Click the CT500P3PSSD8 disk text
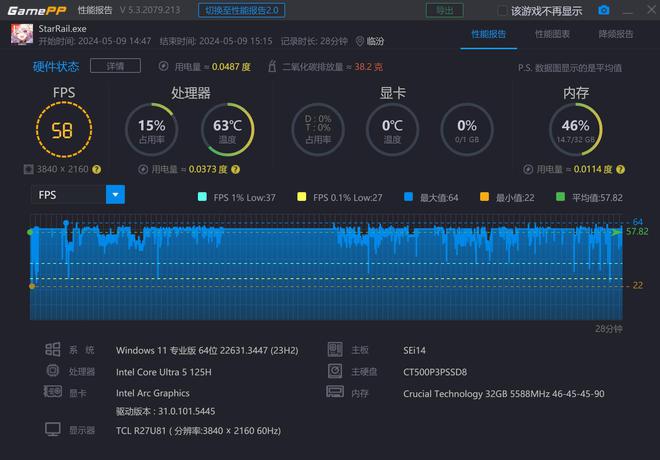660x460 pixels. (x=435, y=372)
